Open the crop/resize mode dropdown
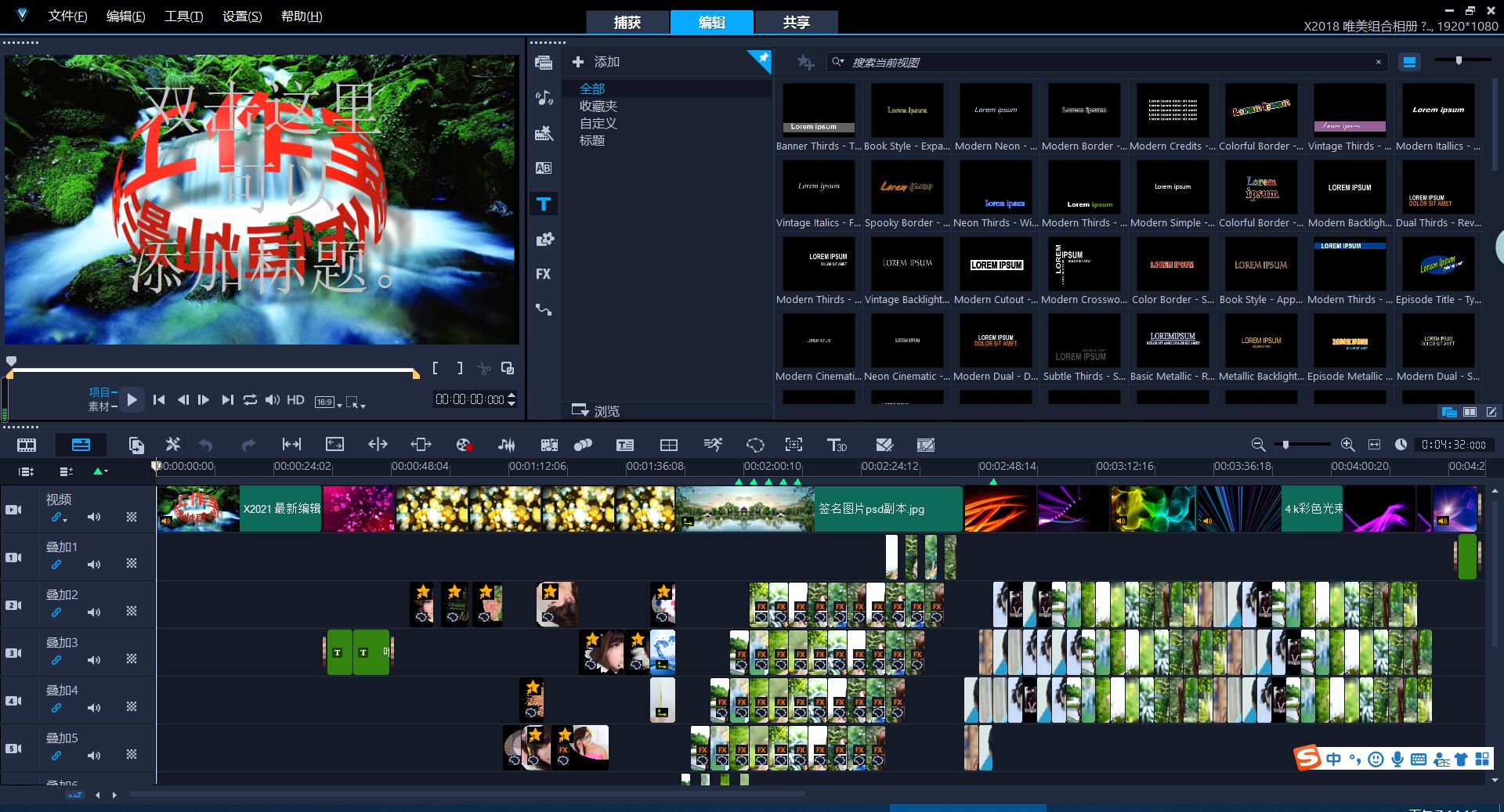The image size is (1504, 812). pyautogui.click(x=356, y=402)
